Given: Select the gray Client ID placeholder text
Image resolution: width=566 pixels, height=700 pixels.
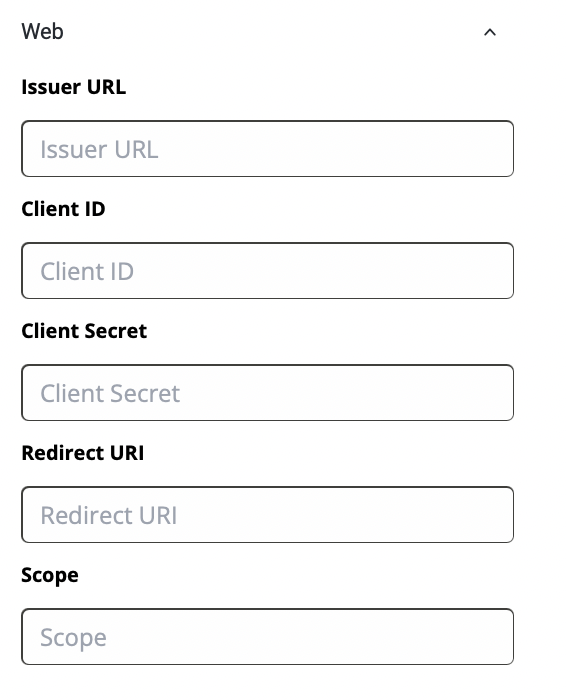Looking at the screenshot, I should pyautogui.click(x=87, y=271).
